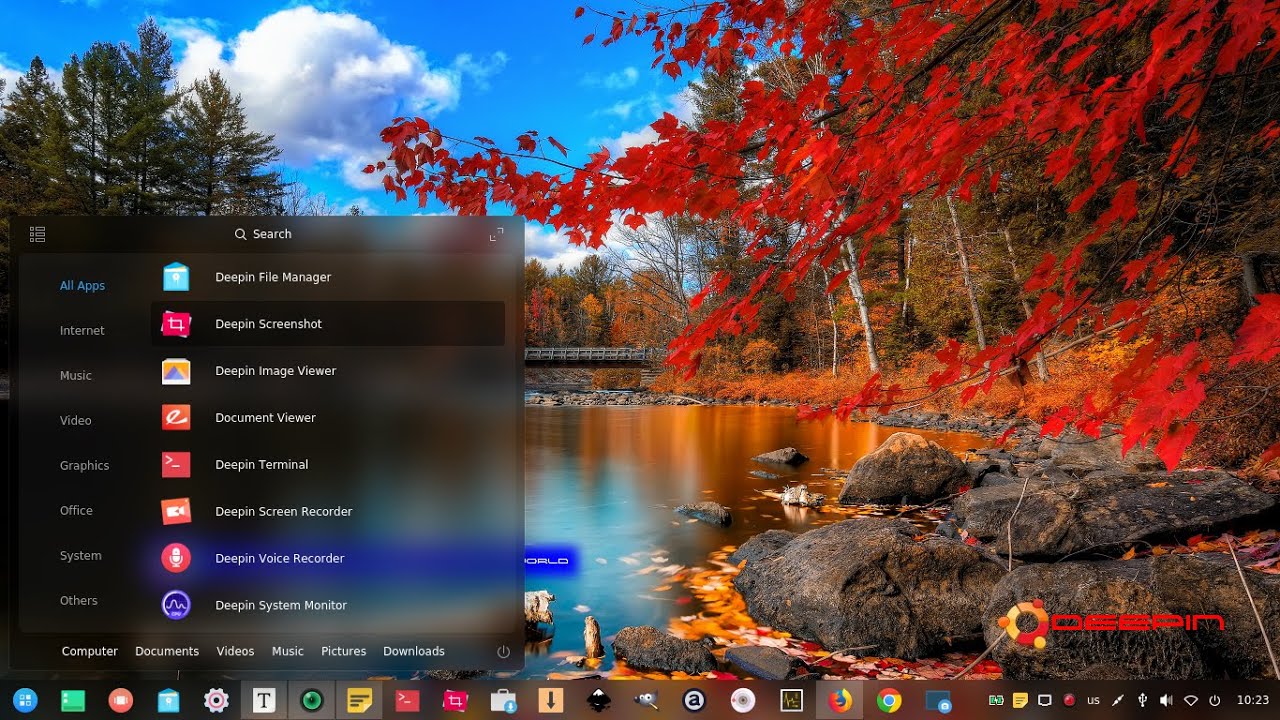The height and width of the screenshot is (720, 1280).
Task: Open the Documents folder shortcut
Action: 167,651
